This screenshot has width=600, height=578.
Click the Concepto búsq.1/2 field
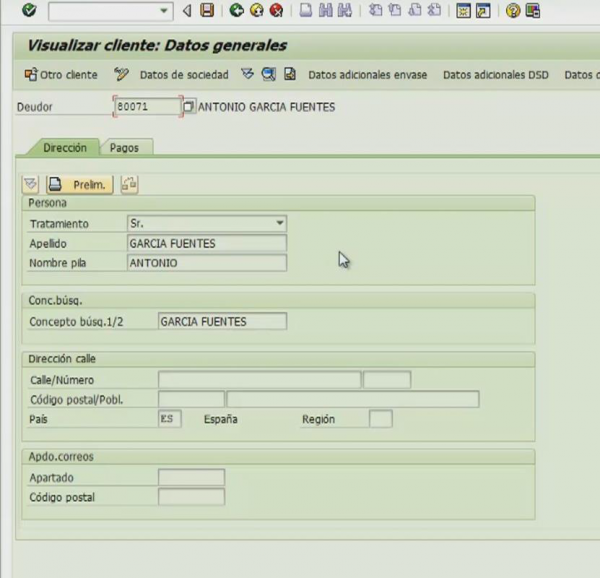(222, 321)
